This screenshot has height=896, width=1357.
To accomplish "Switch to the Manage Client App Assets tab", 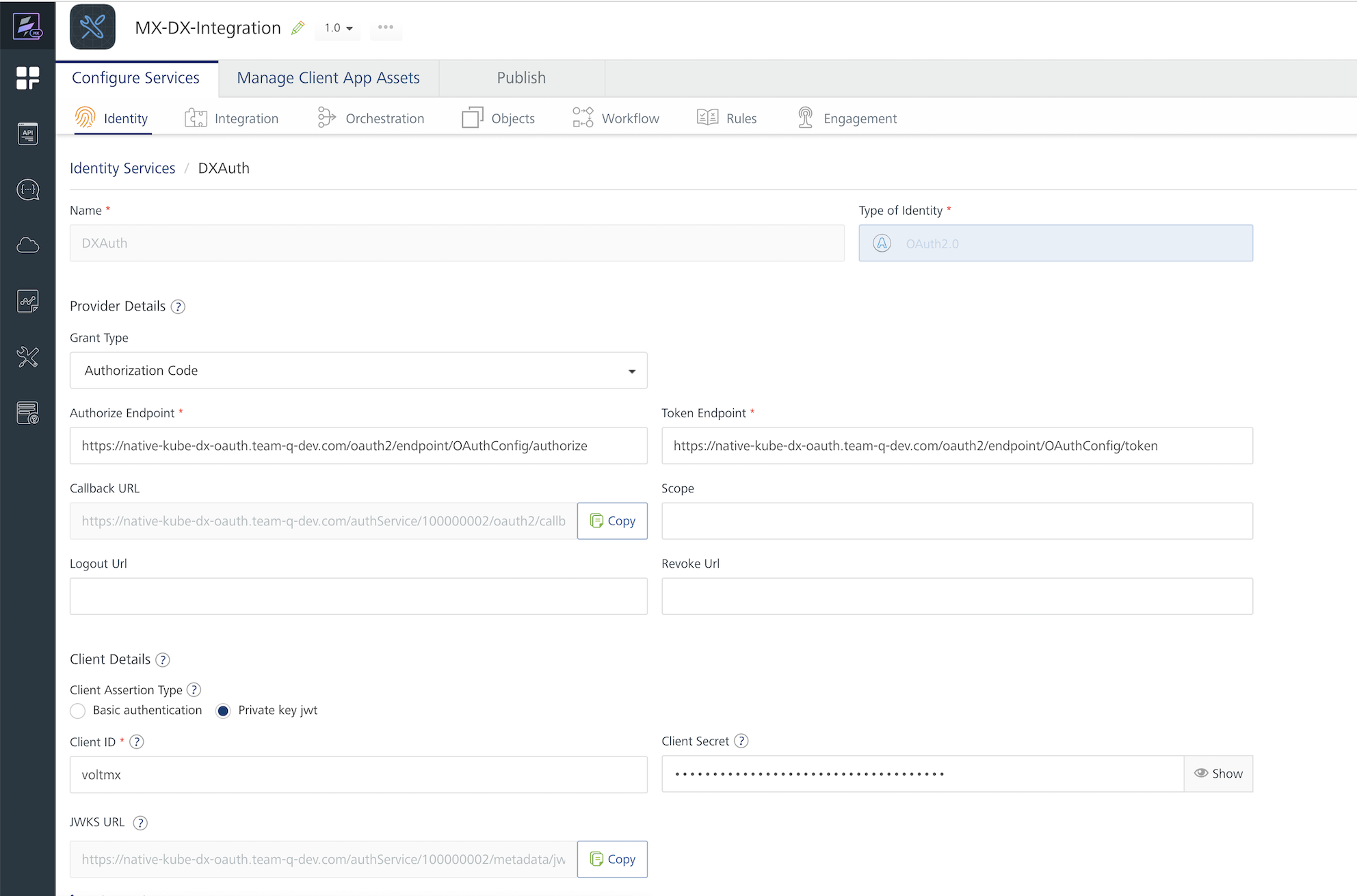I will click(x=328, y=78).
